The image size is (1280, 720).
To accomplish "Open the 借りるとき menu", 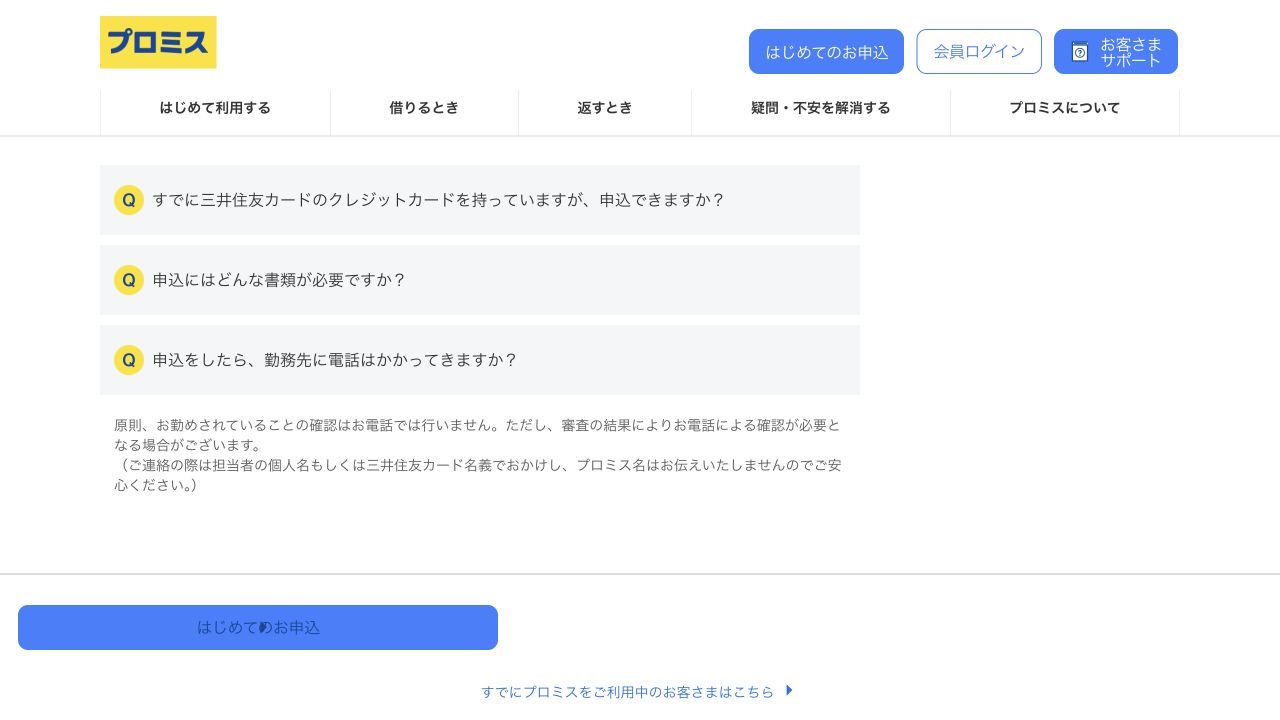I will (x=424, y=109).
